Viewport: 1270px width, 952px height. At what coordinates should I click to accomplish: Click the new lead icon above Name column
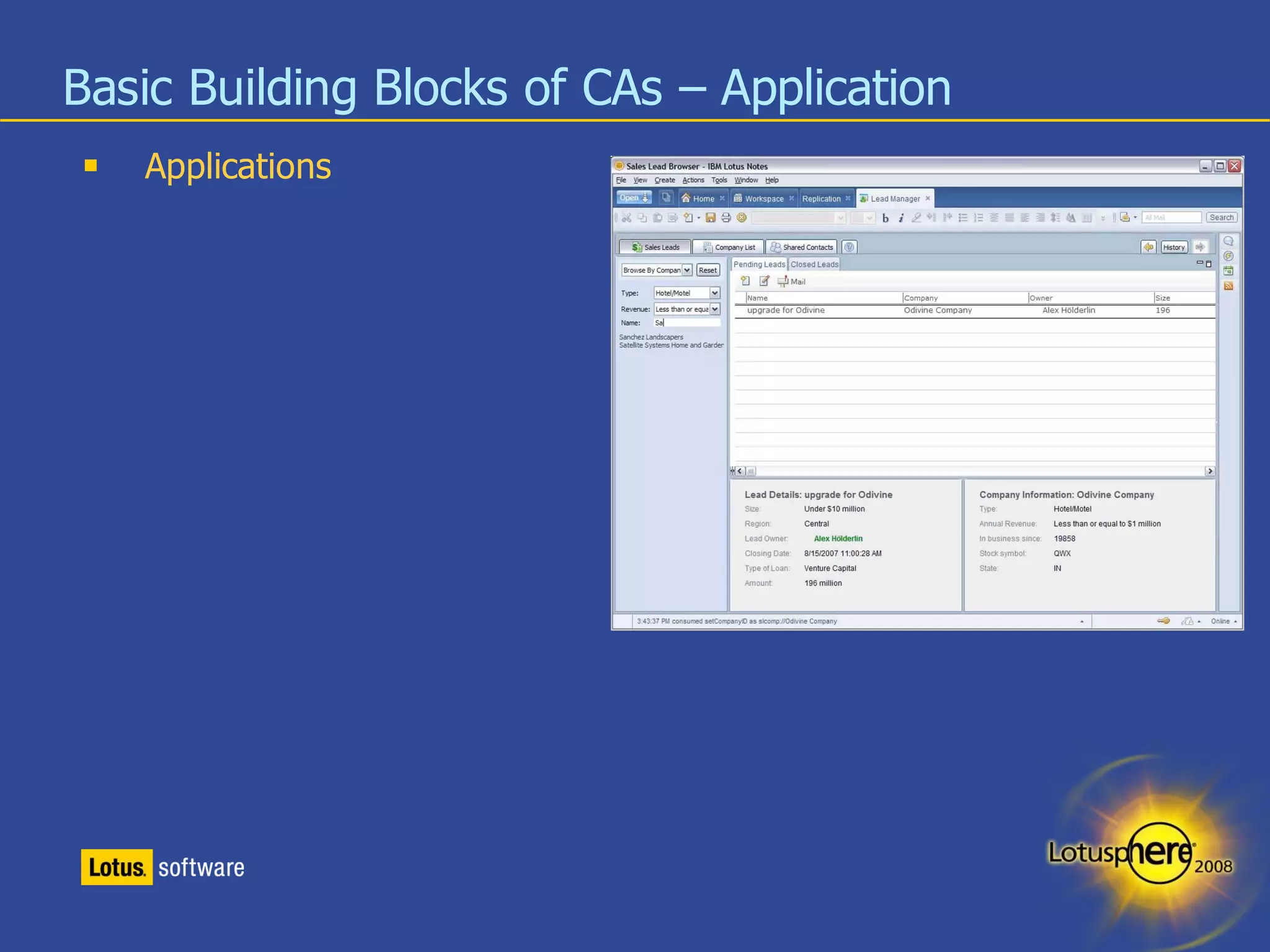tap(745, 281)
